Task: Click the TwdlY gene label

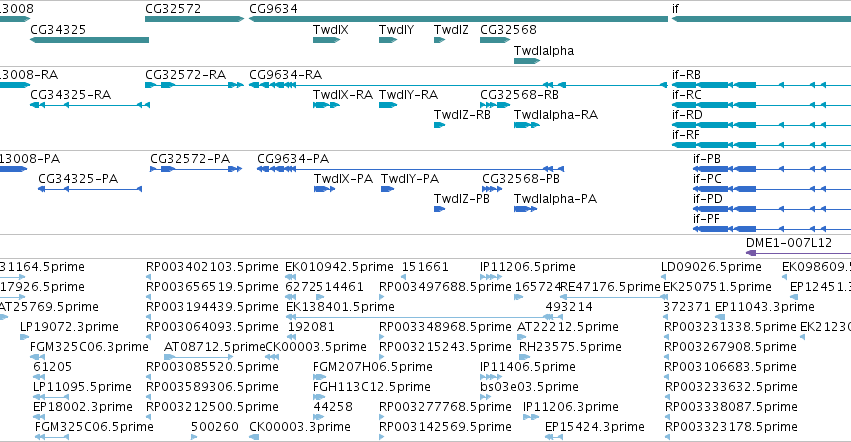Action: coord(396,30)
